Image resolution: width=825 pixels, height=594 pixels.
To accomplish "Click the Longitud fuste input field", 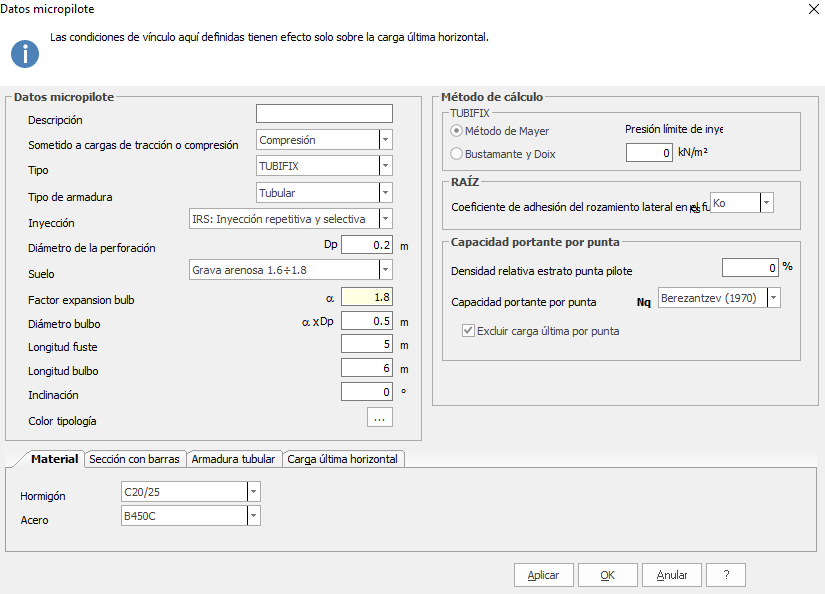I will click(x=367, y=344).
